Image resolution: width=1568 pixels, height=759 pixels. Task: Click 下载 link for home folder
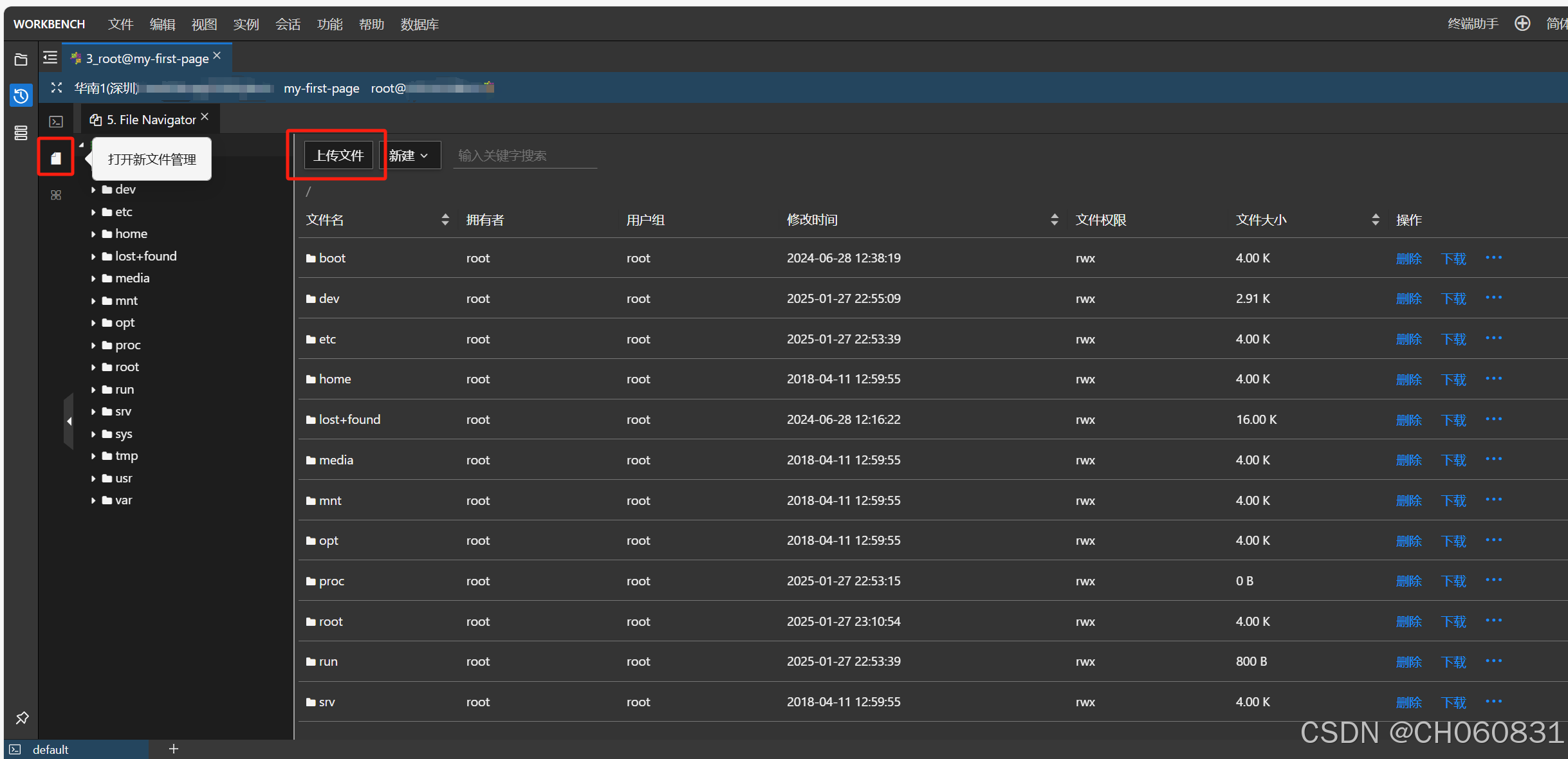1453,379
